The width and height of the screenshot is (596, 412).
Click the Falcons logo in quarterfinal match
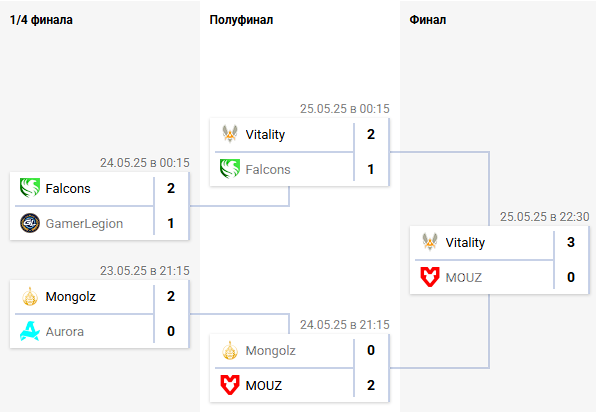click(30, 188)
